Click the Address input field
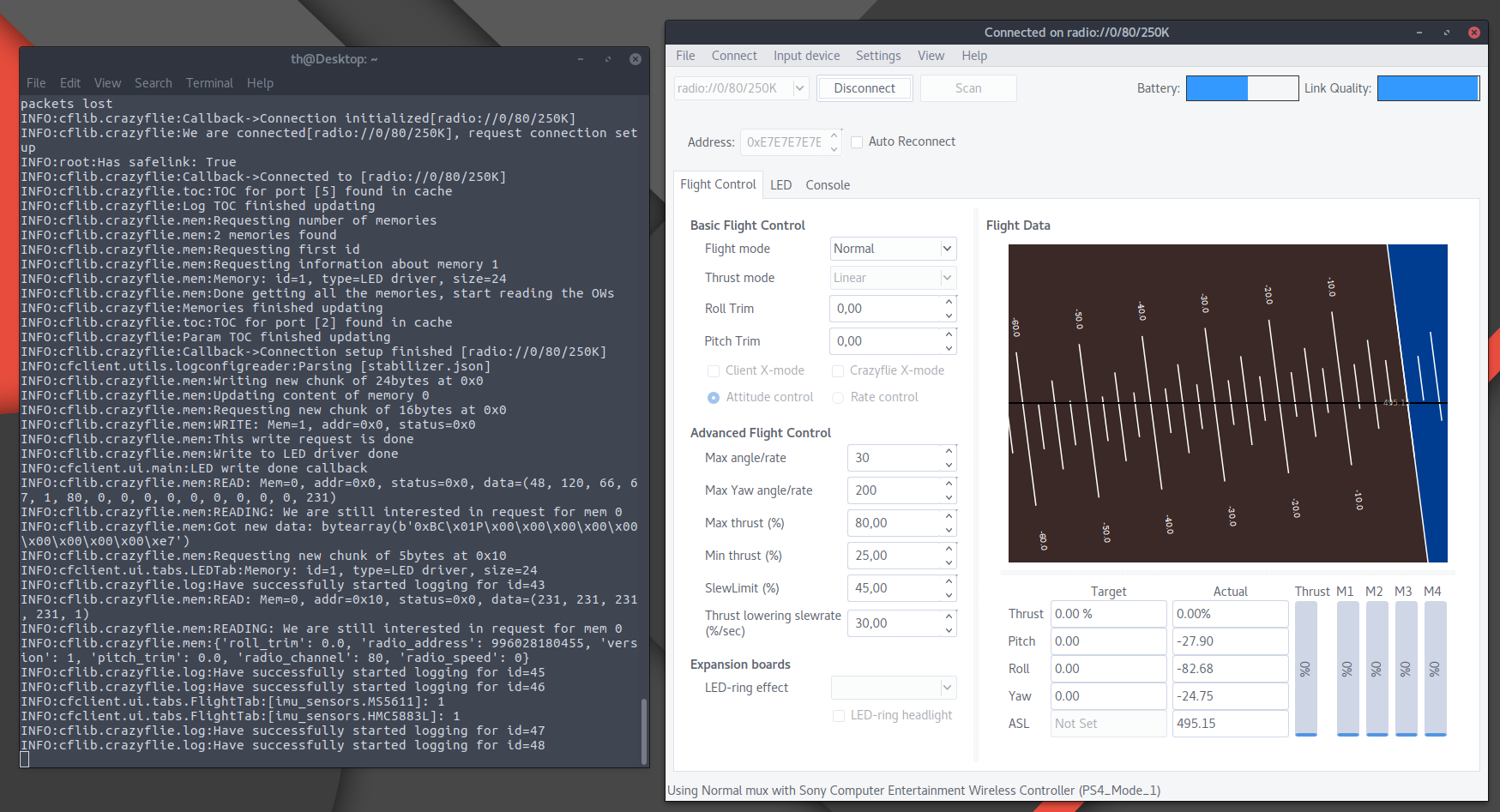Viewport: 1500px width, 812px height. [x=784, y=142]
